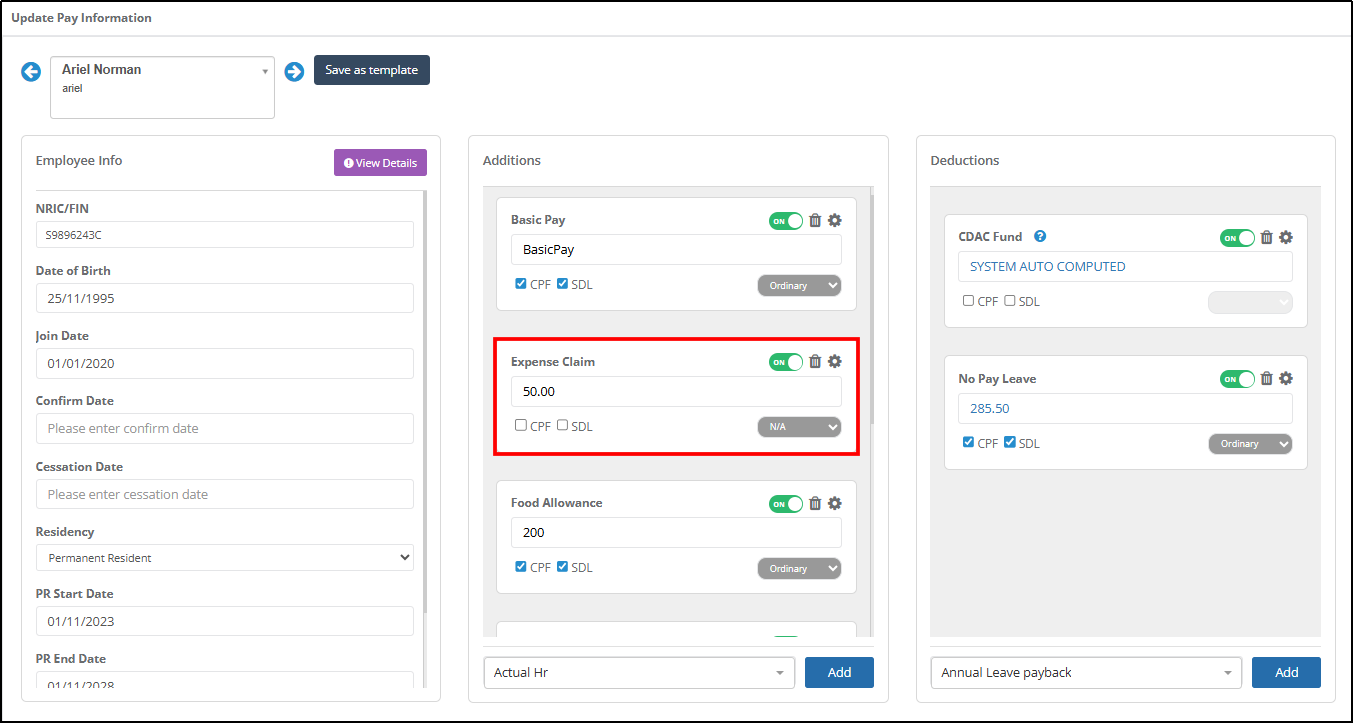Click the Date of Birth field
This screenshot has height=724, width=1354.
(x=225, y=298)
